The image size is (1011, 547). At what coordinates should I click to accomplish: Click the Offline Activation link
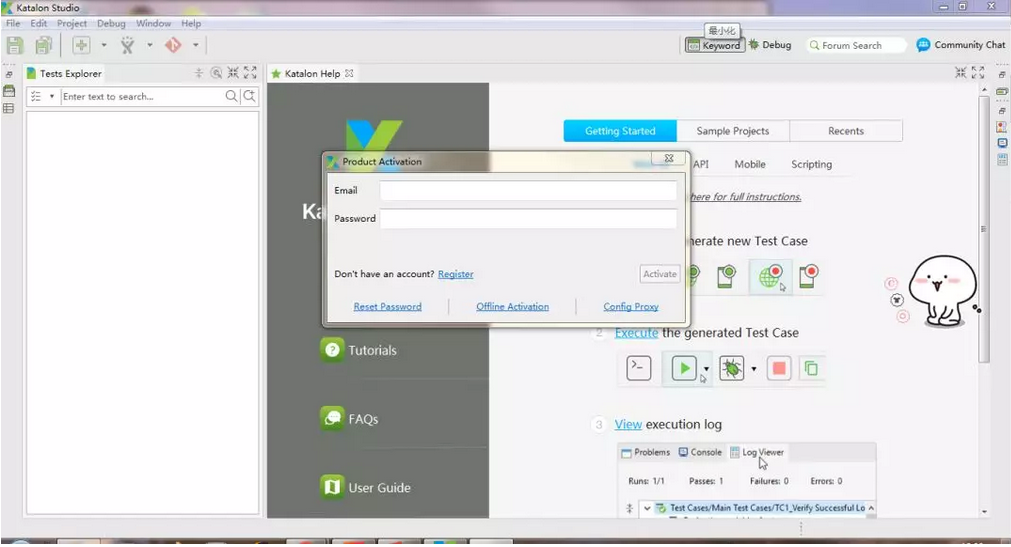(513, 306)
